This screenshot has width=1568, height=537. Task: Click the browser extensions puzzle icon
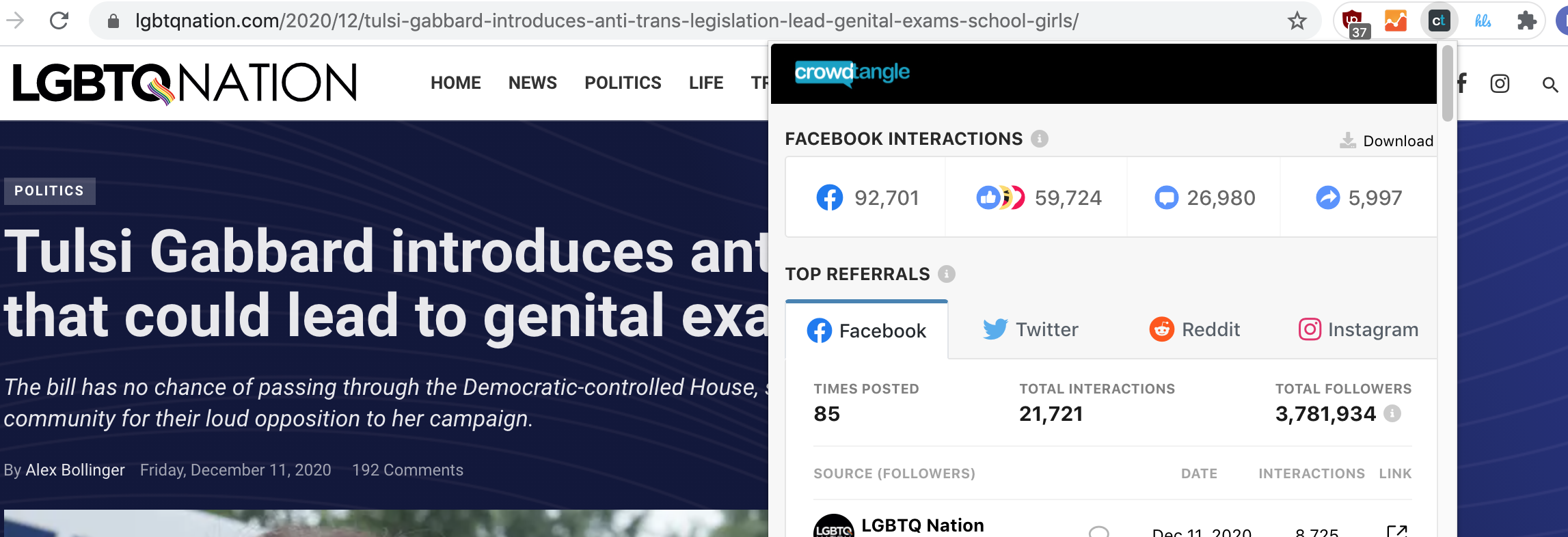coord(1526,19)
